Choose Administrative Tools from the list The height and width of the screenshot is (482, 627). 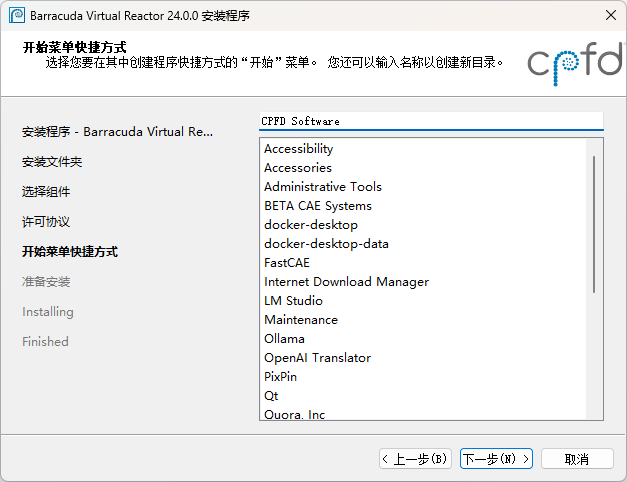click(323, 187)
